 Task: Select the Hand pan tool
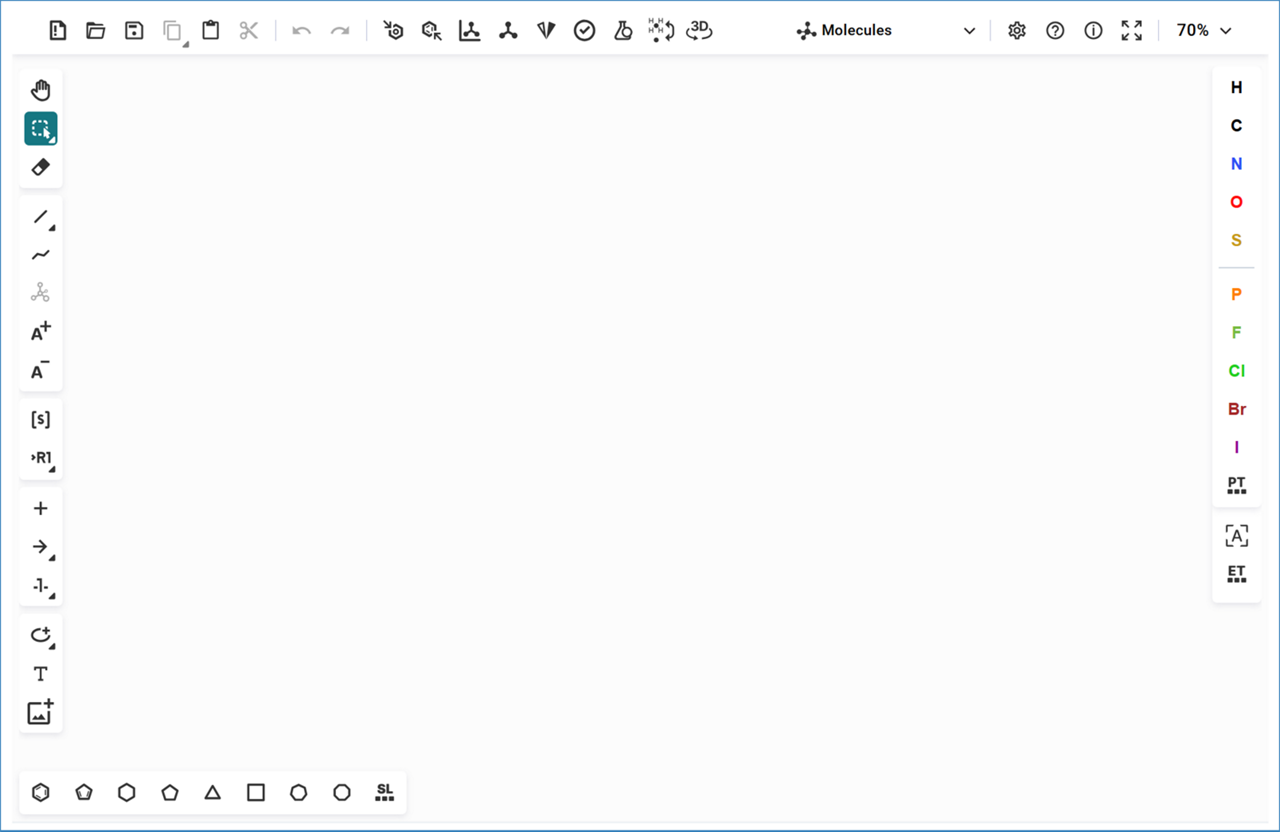(41, 91)
